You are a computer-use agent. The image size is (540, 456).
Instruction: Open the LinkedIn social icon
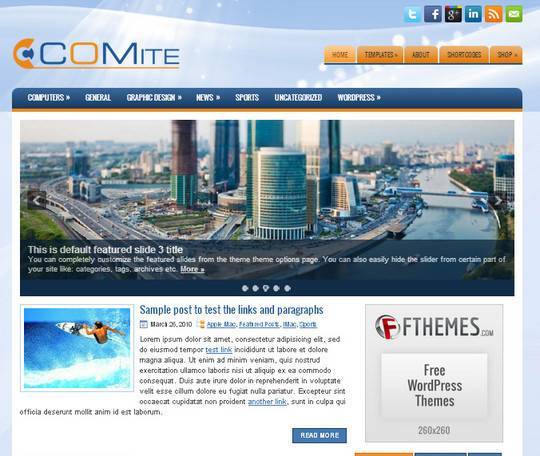tap(474, 14)
